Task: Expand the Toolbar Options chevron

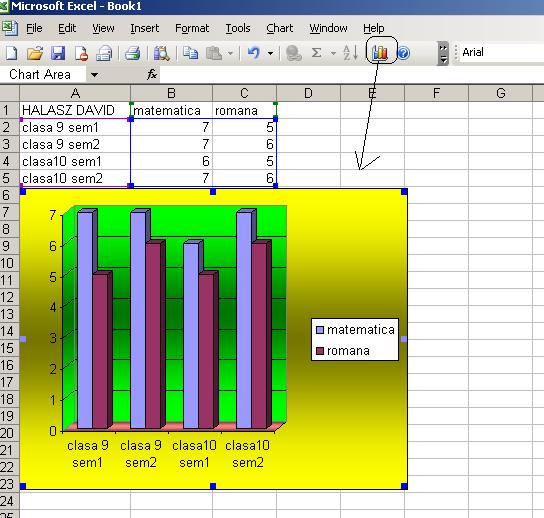Action: tap(443, 53)
